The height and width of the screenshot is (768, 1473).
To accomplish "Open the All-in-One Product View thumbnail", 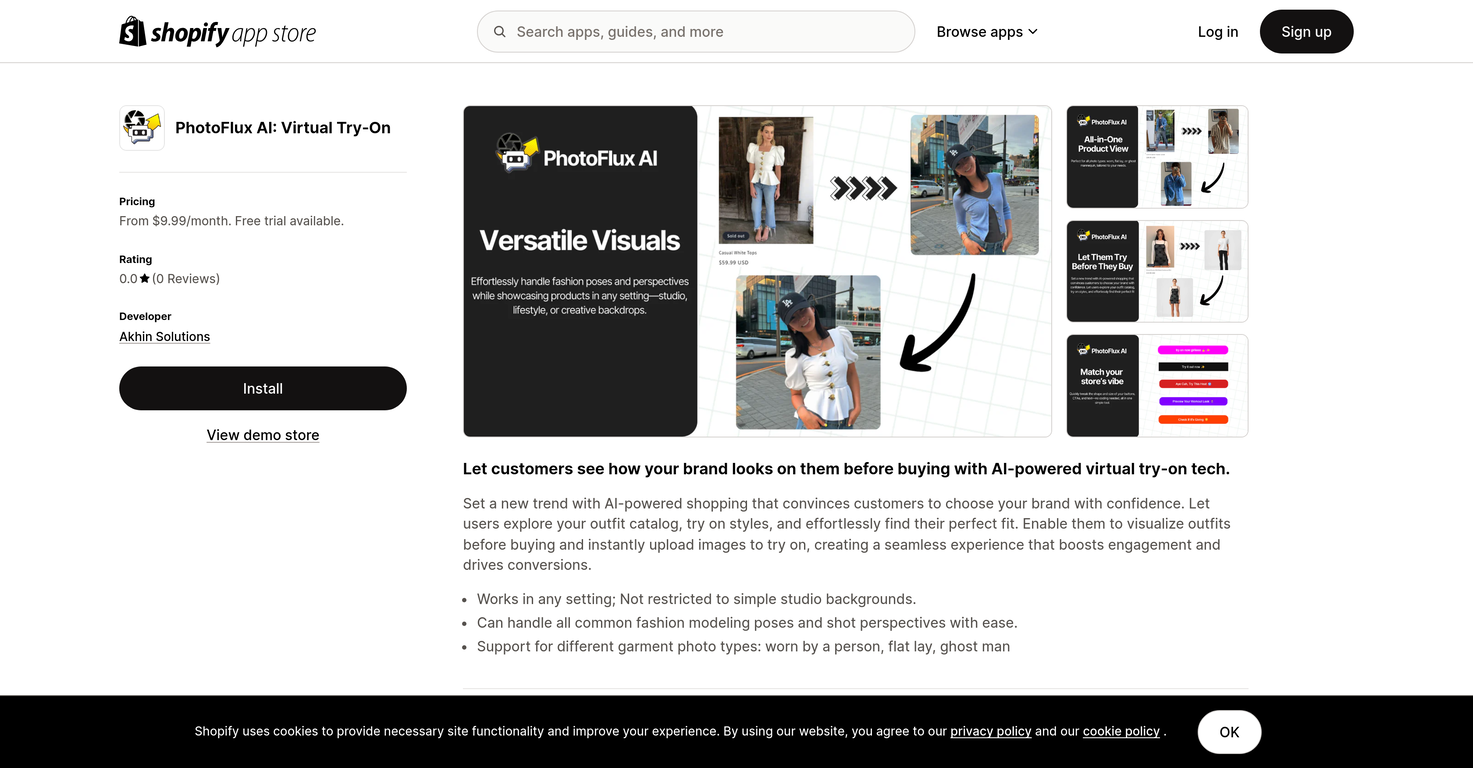I will pos(1157,157).
